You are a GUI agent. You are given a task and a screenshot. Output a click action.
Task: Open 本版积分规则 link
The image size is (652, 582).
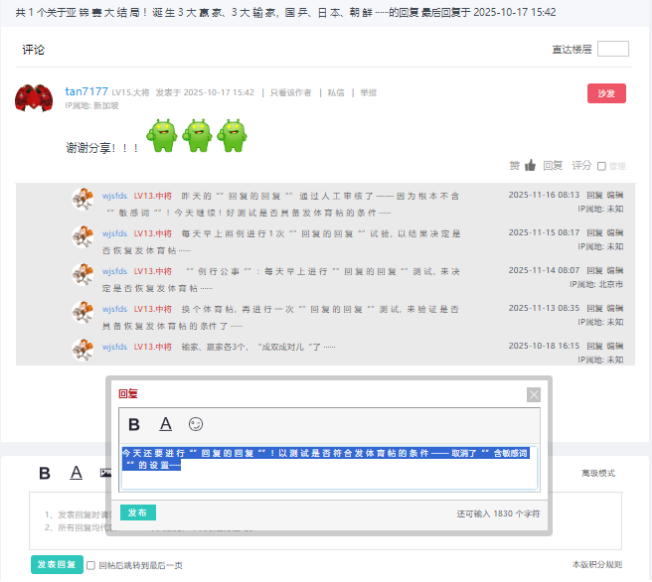(x=596, y=566)
